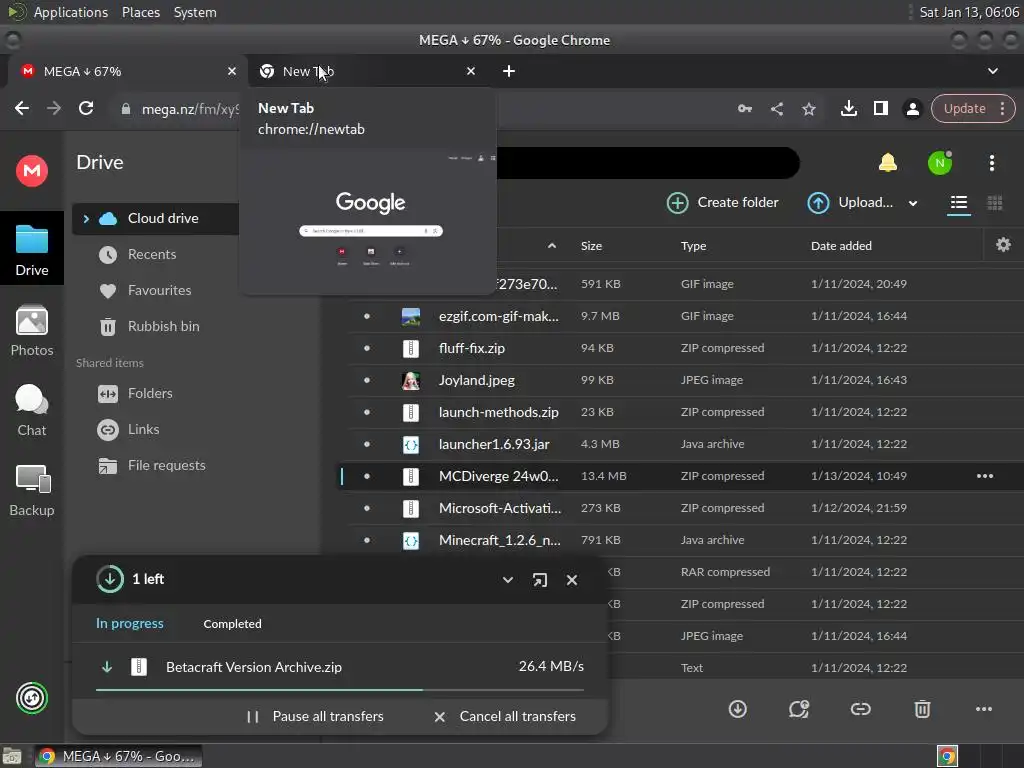
Task: Open the Upload dropdown arrow
Action: pyautogui.click(x=913, y=203)
